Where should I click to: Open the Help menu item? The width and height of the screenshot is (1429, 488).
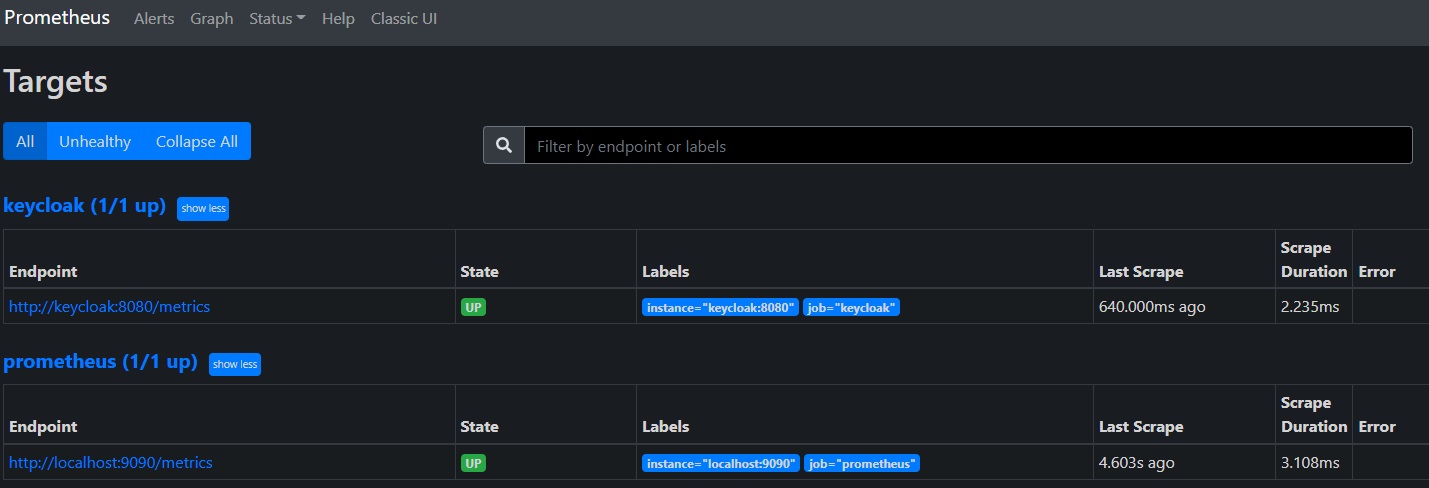(x=338, y=19)
